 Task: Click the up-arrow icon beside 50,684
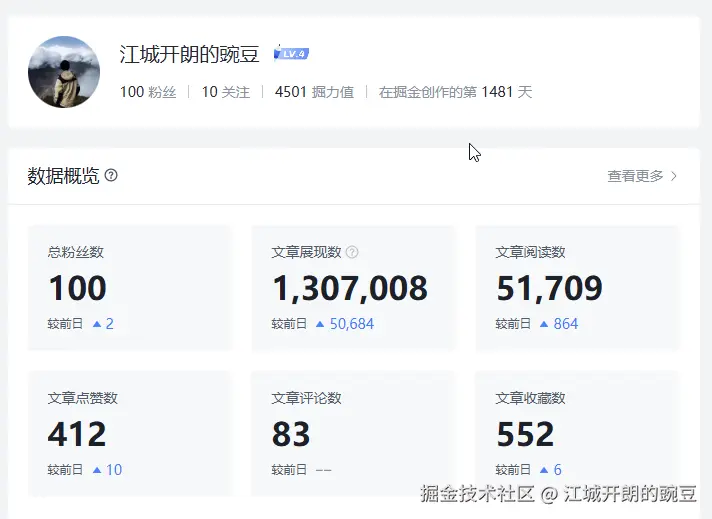(320, 324)
